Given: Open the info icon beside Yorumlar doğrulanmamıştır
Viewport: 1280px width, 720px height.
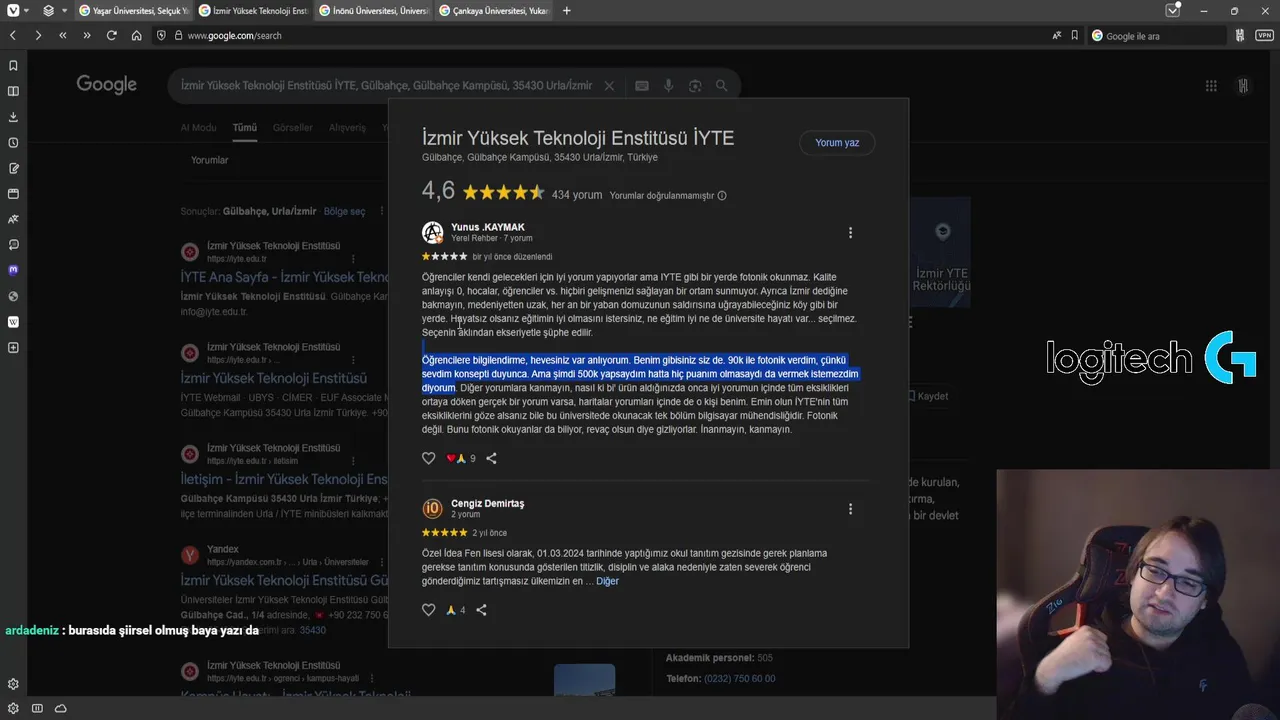Looking at the screenshot, I should pyautogui.click(x=722, y=196).
